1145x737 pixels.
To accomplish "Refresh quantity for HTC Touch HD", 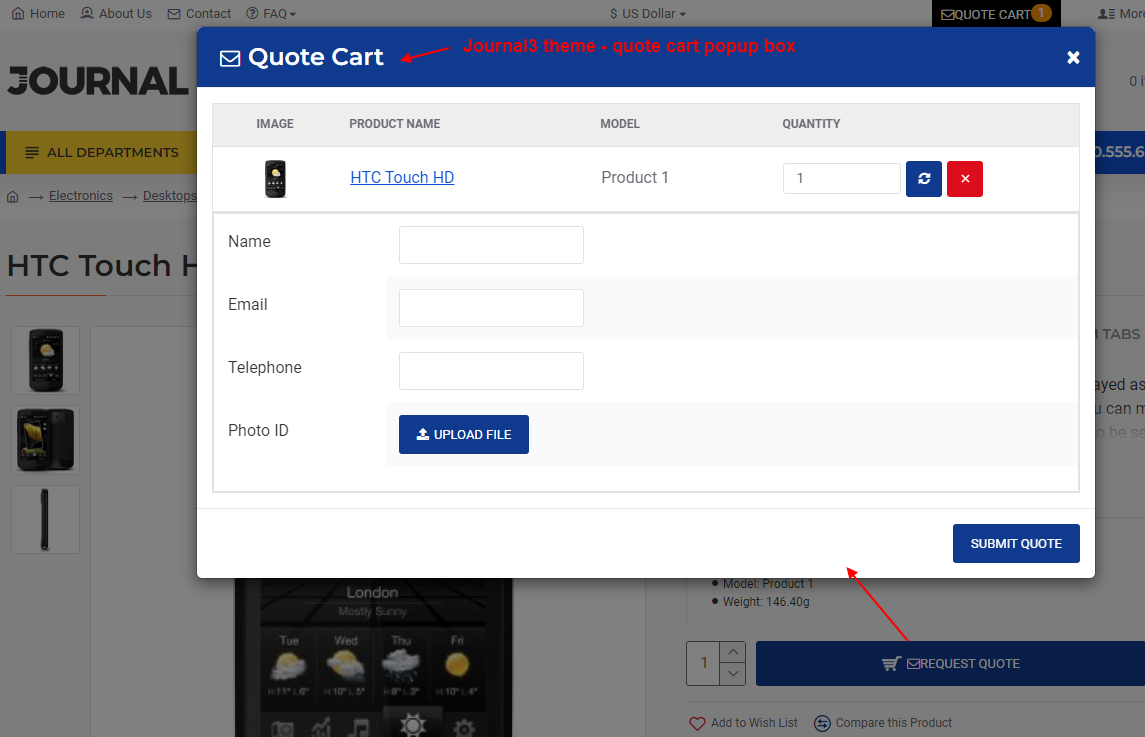I will [x=924, y=179].
